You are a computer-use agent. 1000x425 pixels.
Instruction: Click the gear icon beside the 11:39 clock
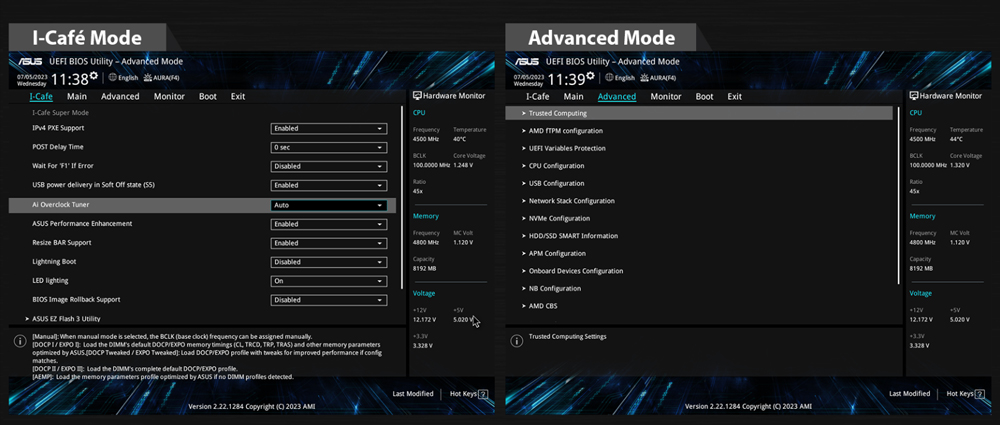coord(590,76)
